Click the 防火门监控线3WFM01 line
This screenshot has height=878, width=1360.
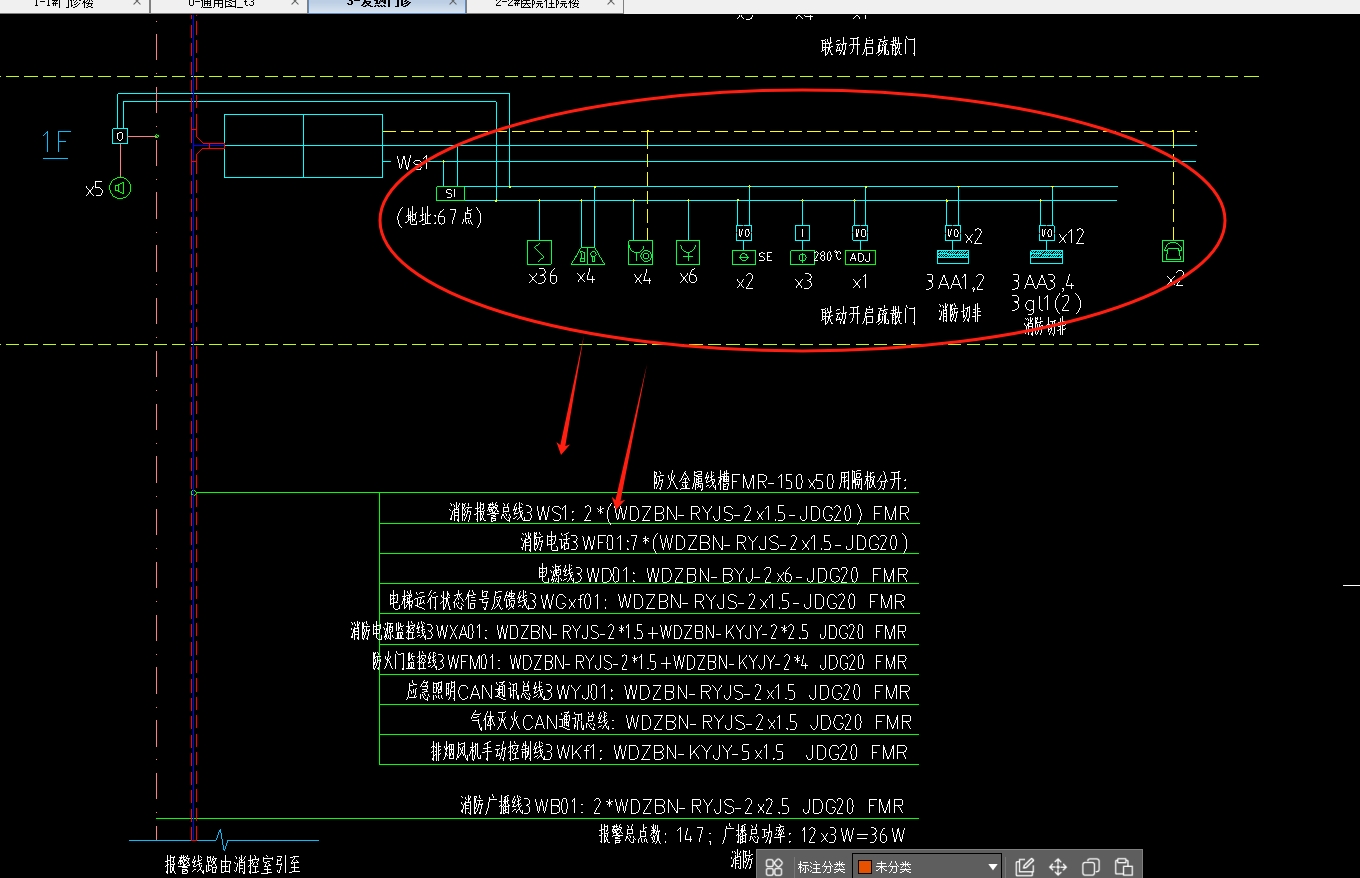640,662
